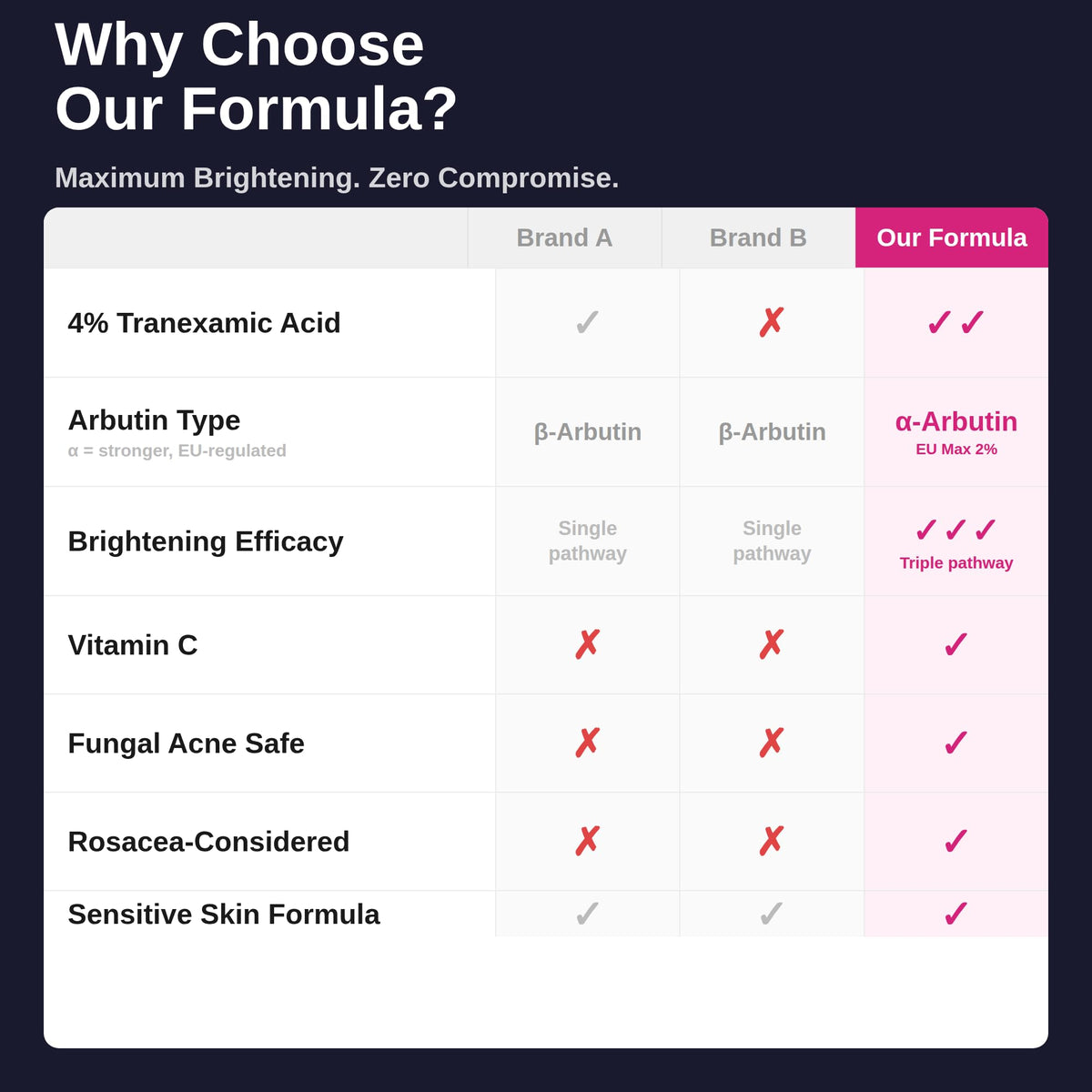Click the gray checkmark for Brand A Tranexamic Acid
1092x1092 pixels.
pos(587,323)
